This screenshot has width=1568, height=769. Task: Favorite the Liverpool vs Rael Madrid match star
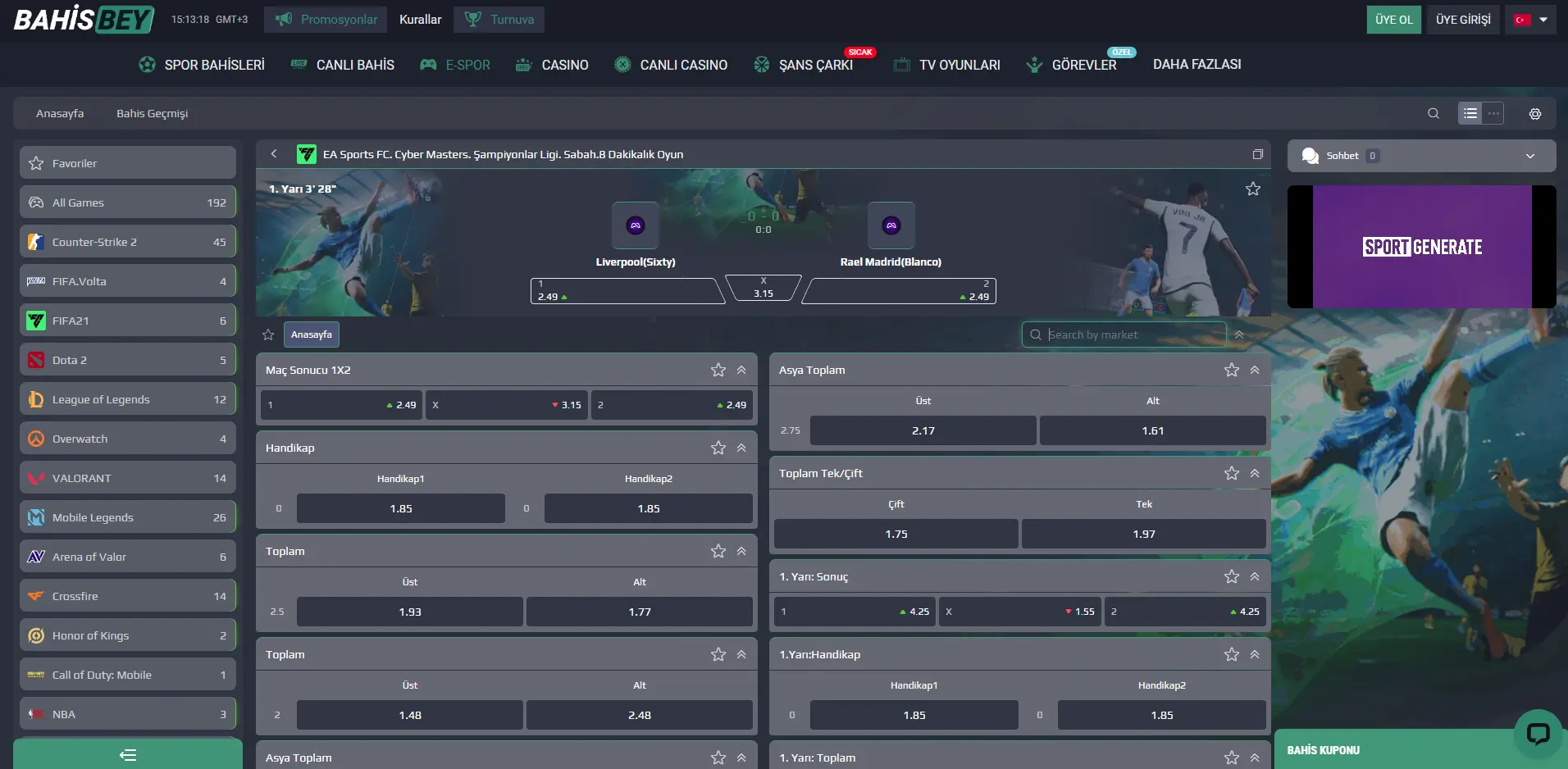coord(1253,189)
